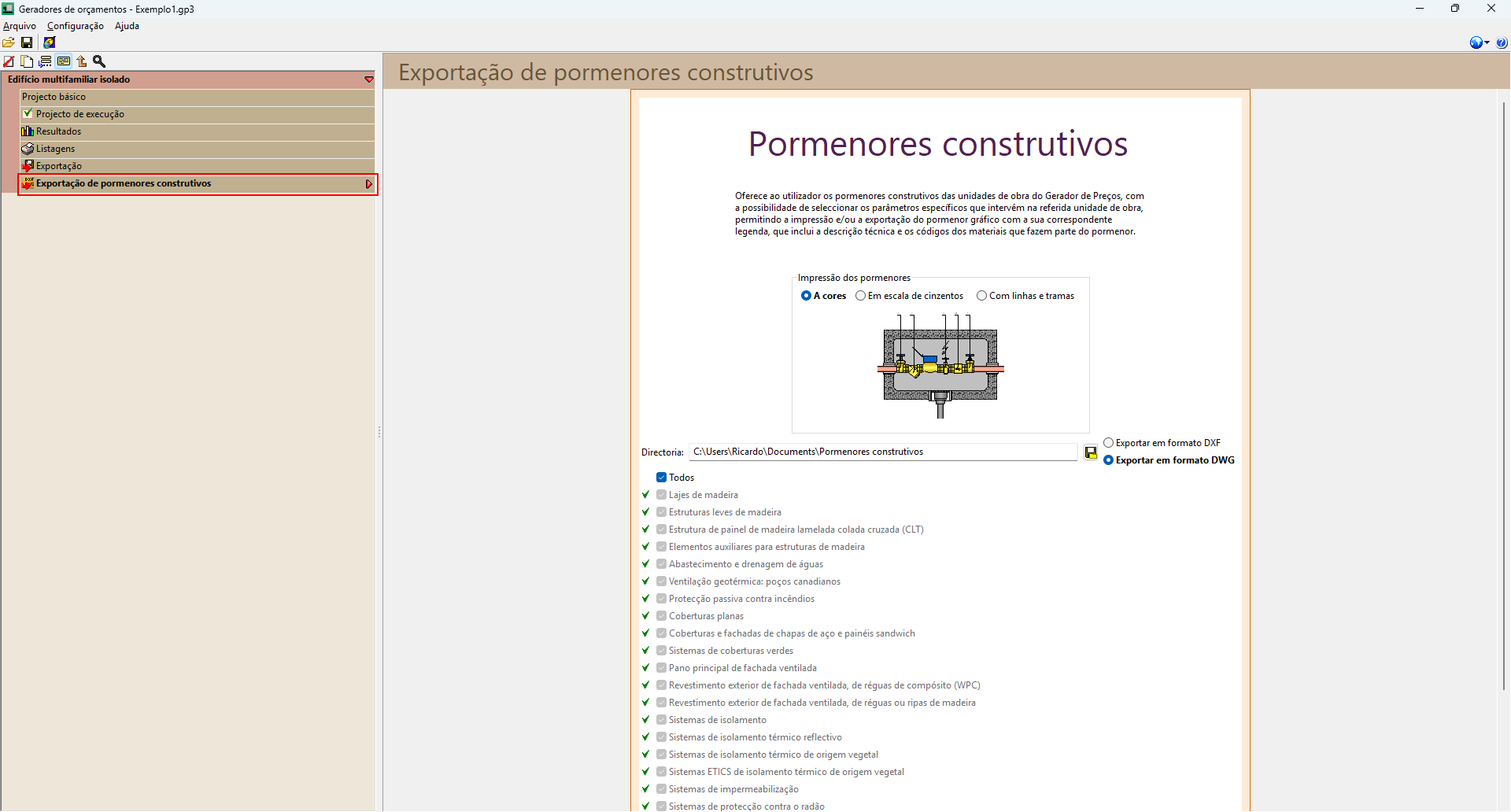
Task: Click the Help question mark icon
Action: click(1503, 42)
